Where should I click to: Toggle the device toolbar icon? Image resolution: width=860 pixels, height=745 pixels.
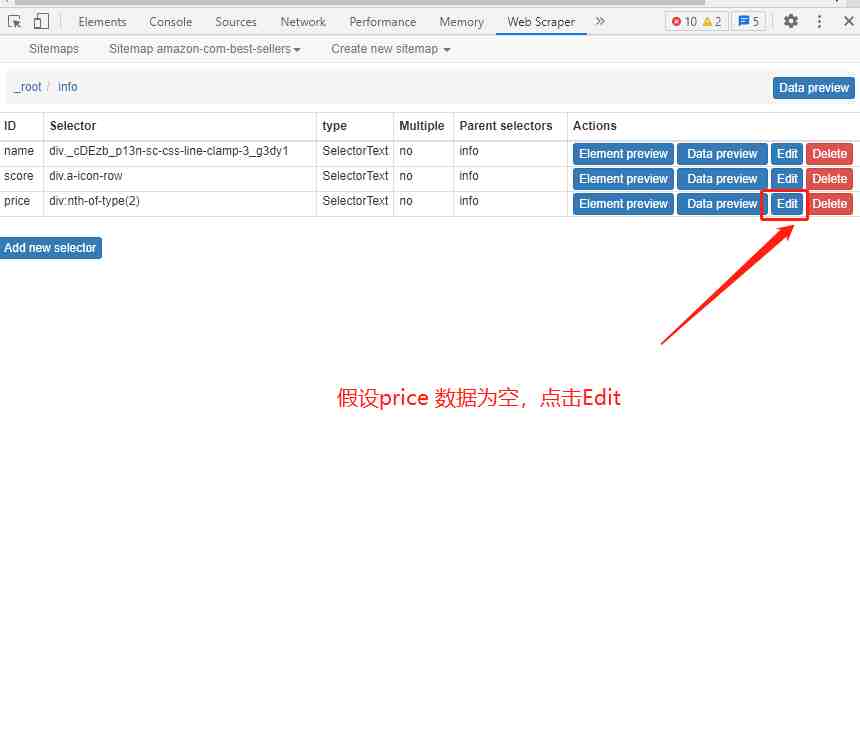click(41, 22)
